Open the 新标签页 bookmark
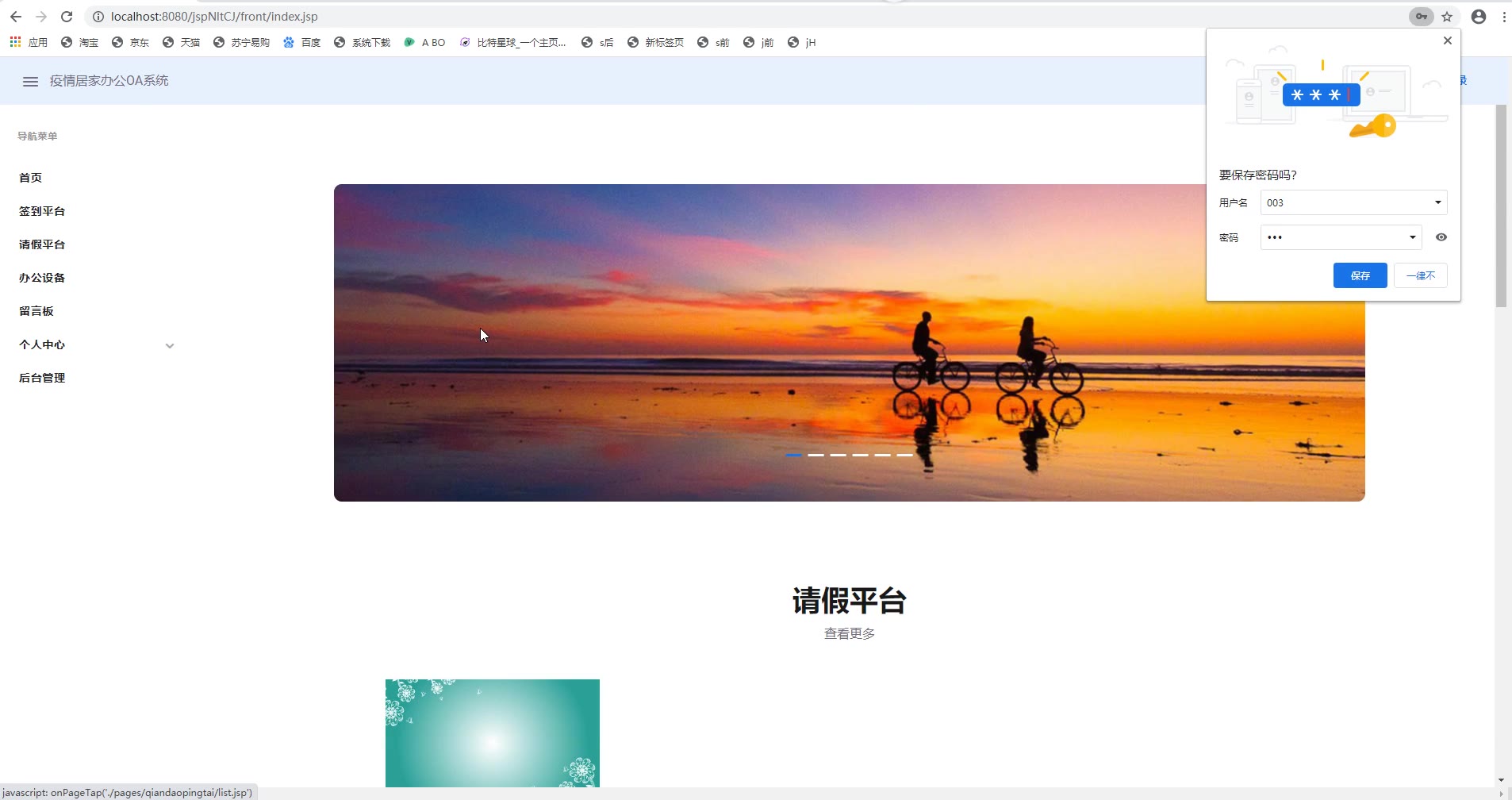The width and height of the screenshot is (1512, 800). click(655, 42)
